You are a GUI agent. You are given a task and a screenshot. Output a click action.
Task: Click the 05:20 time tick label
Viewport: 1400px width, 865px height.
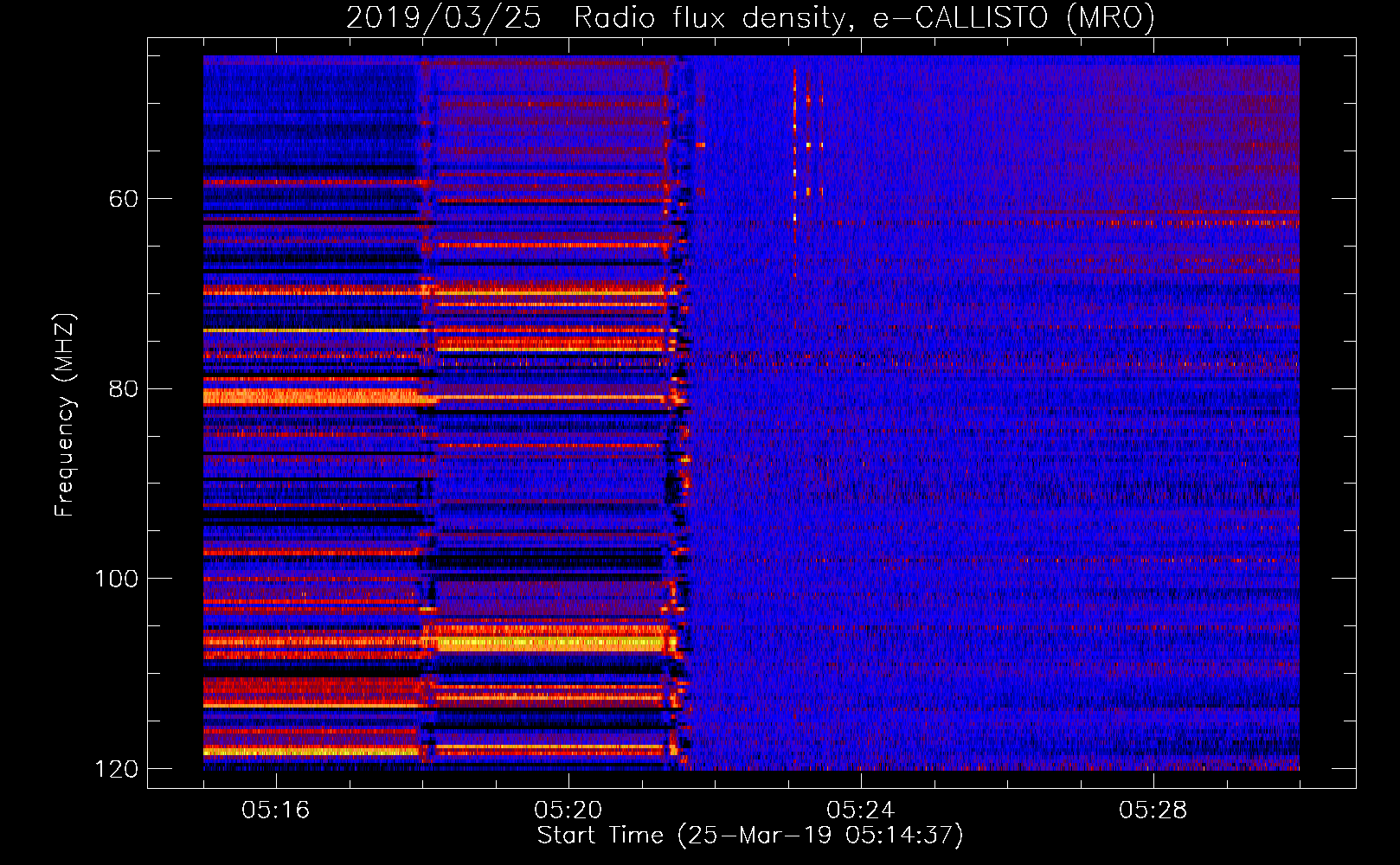(x=568, y=811)
